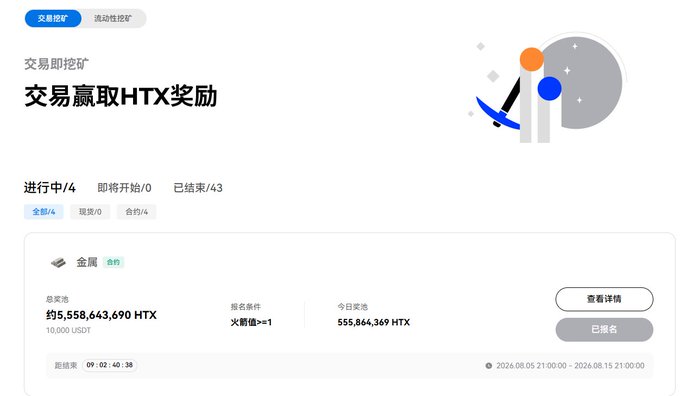Filter by 合约/4

click(137, 212)
